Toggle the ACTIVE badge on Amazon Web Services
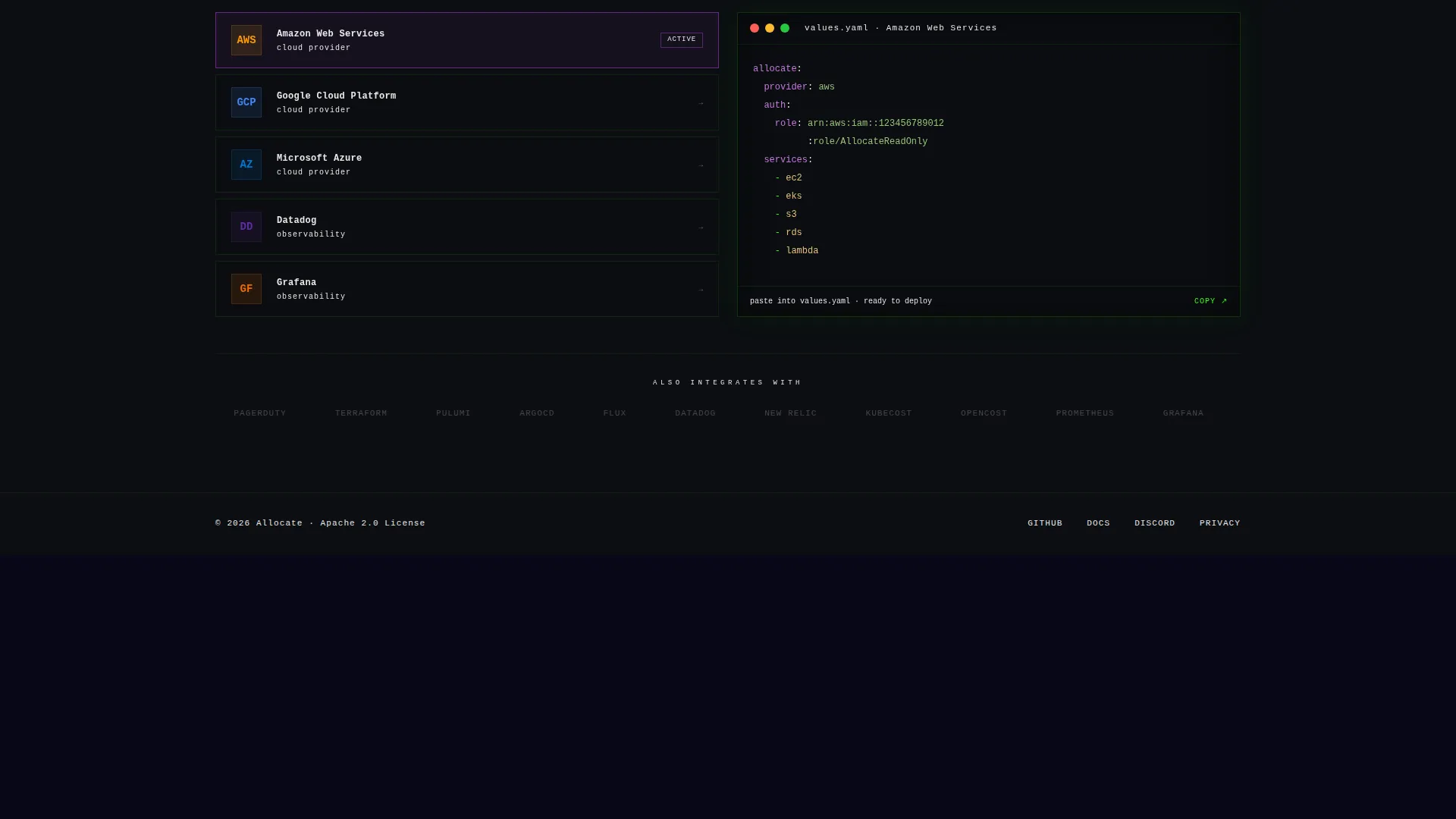The height and width of the screenshot is (819, 1456). click(682, 39)
